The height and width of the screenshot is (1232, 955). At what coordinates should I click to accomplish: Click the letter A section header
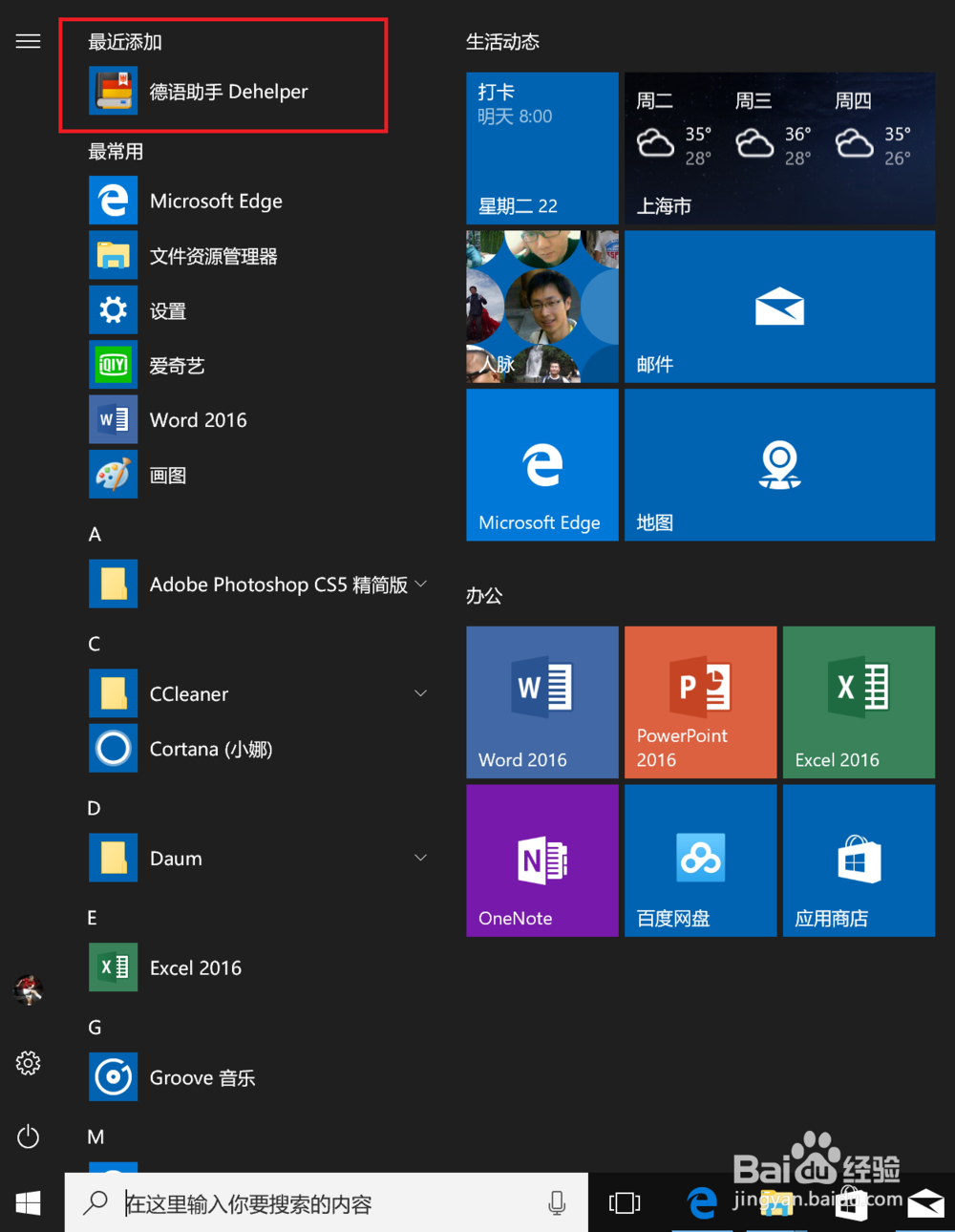tap(95, 535)
